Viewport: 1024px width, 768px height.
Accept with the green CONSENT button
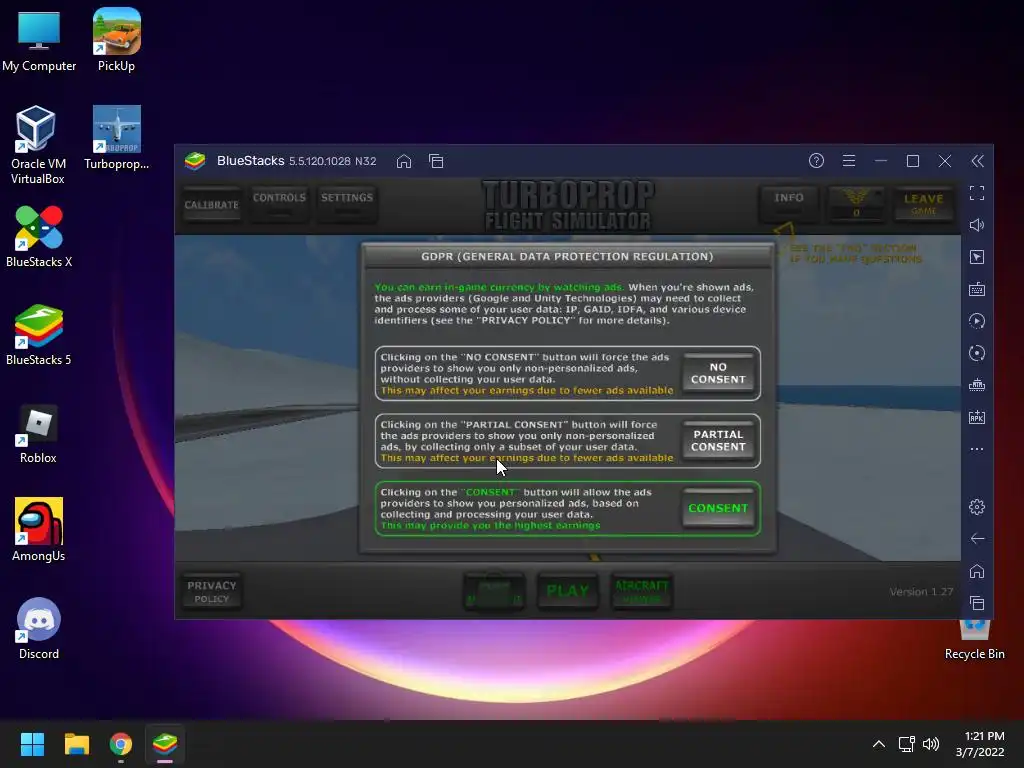[718, 508]
